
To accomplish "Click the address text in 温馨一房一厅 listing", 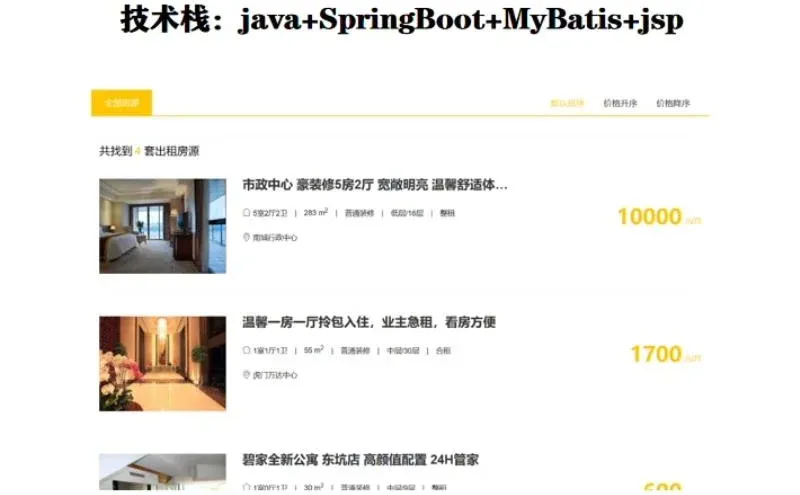I will [275, 375].
